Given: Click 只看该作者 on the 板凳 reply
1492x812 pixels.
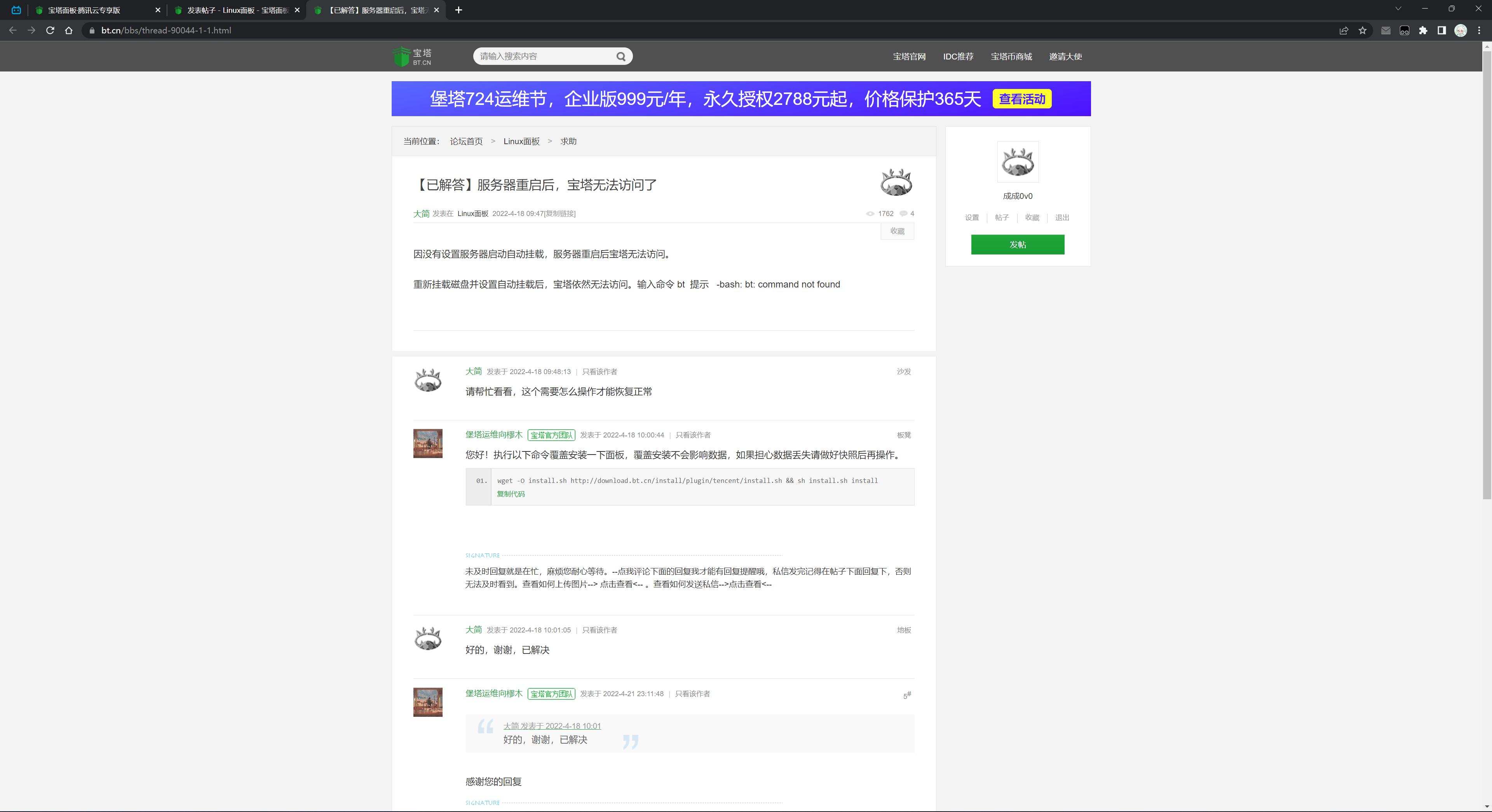Looking at the screenshot, I should 693,435.
